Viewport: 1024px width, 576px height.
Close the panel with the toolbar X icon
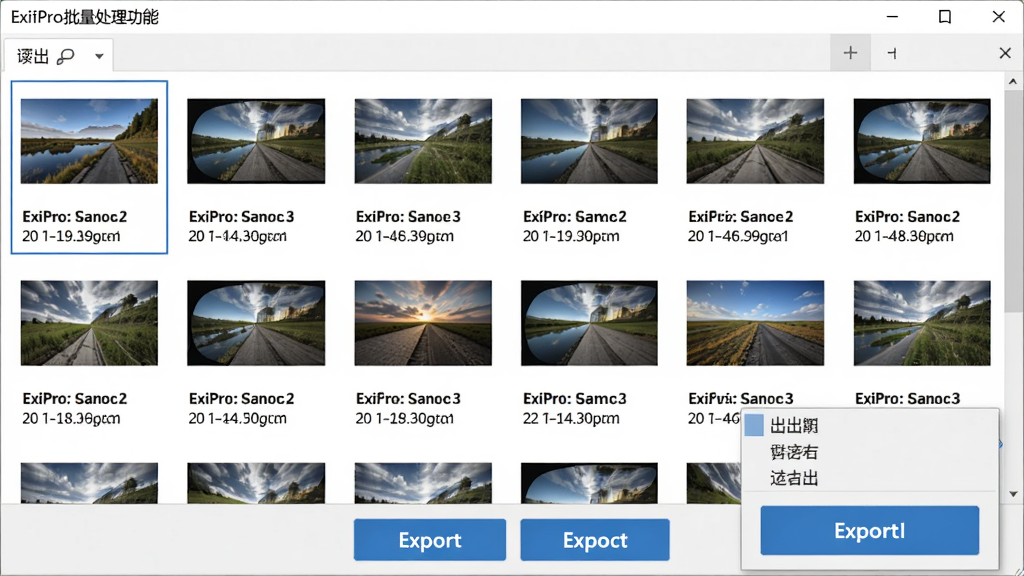pos(1005,53)
